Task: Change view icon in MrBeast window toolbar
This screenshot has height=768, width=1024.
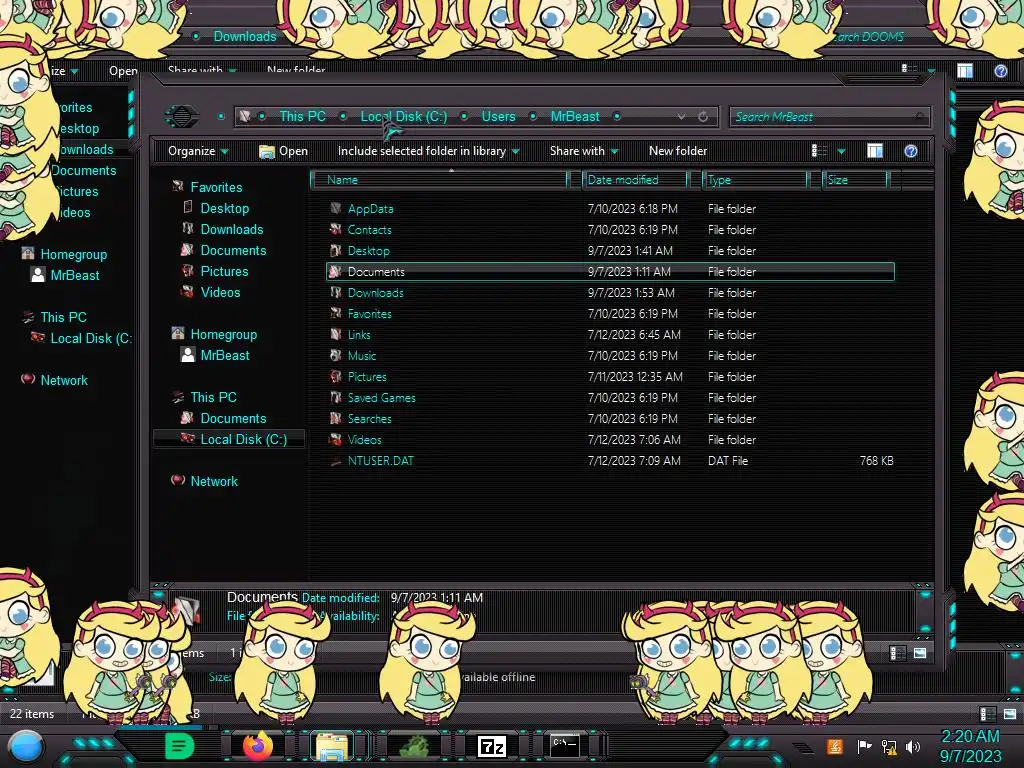Action: (x=819, y=152)
